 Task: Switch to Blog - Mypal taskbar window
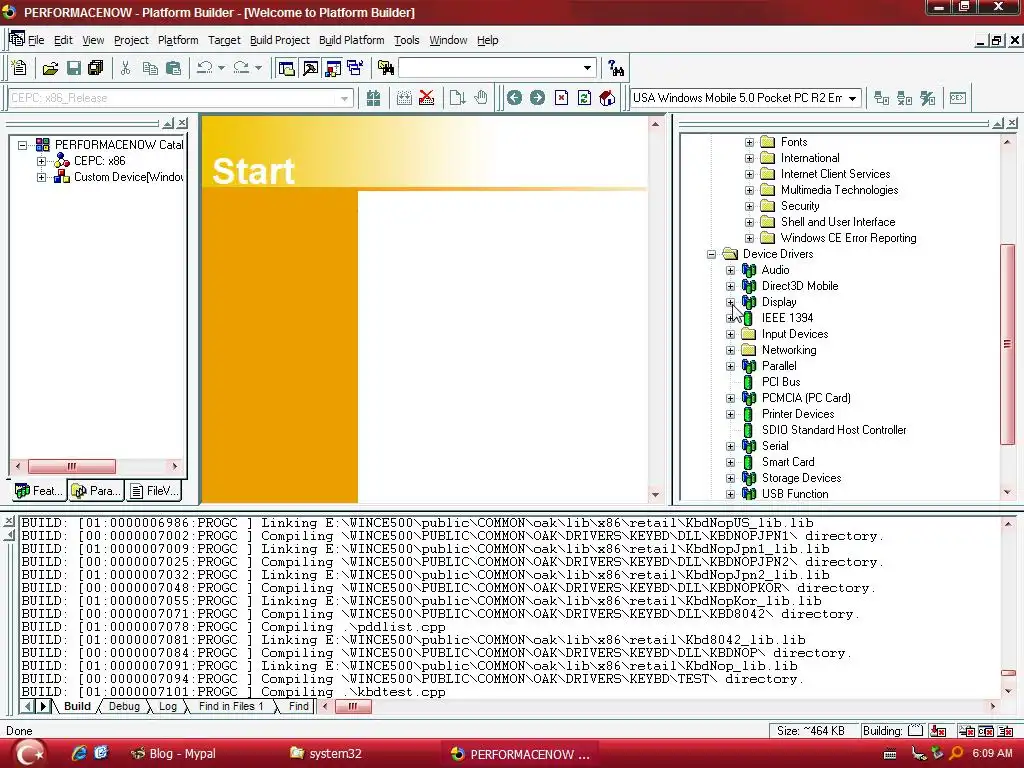click(174, 754)
